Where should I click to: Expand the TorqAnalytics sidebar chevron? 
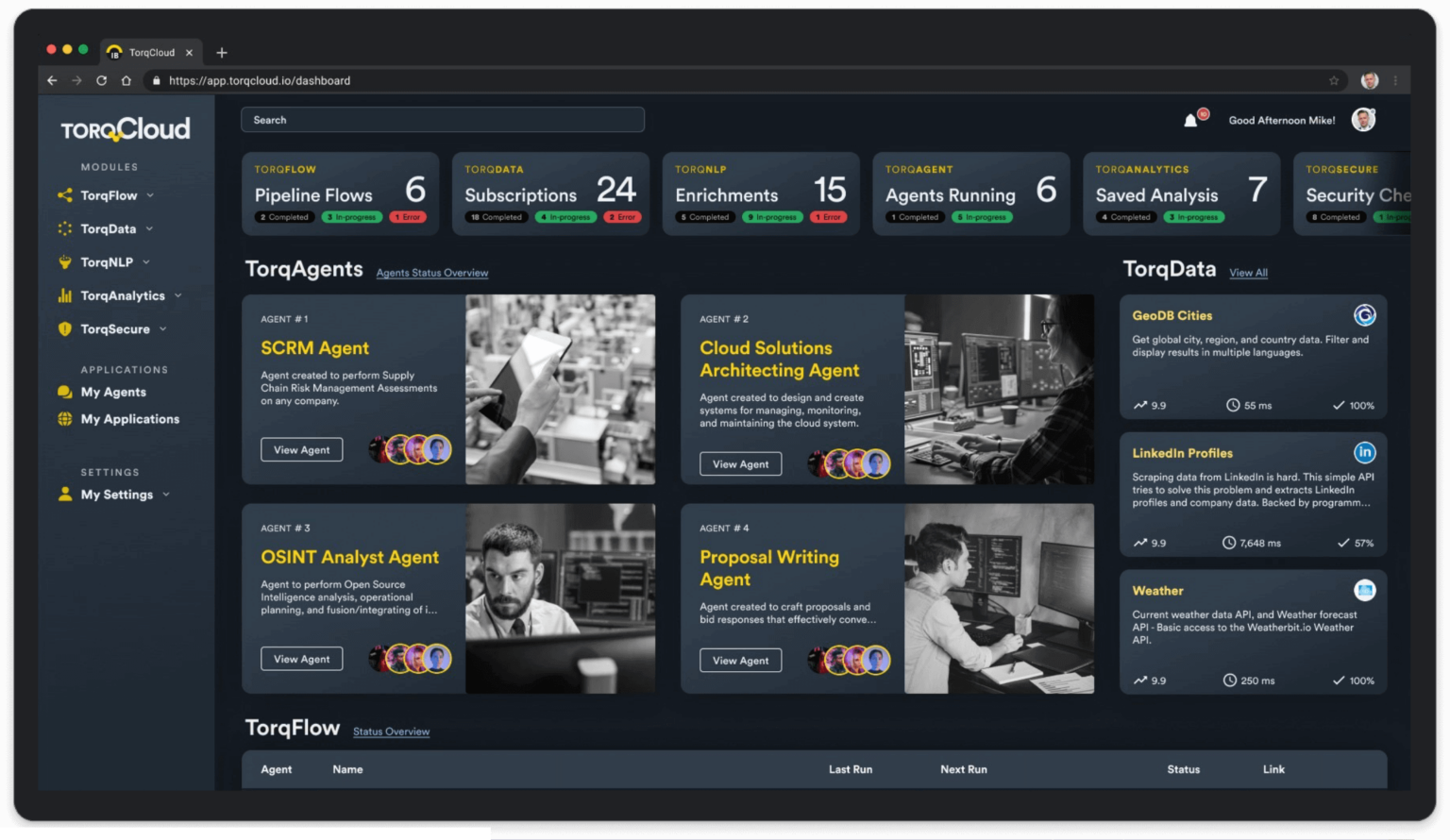(x=178, y=295)
